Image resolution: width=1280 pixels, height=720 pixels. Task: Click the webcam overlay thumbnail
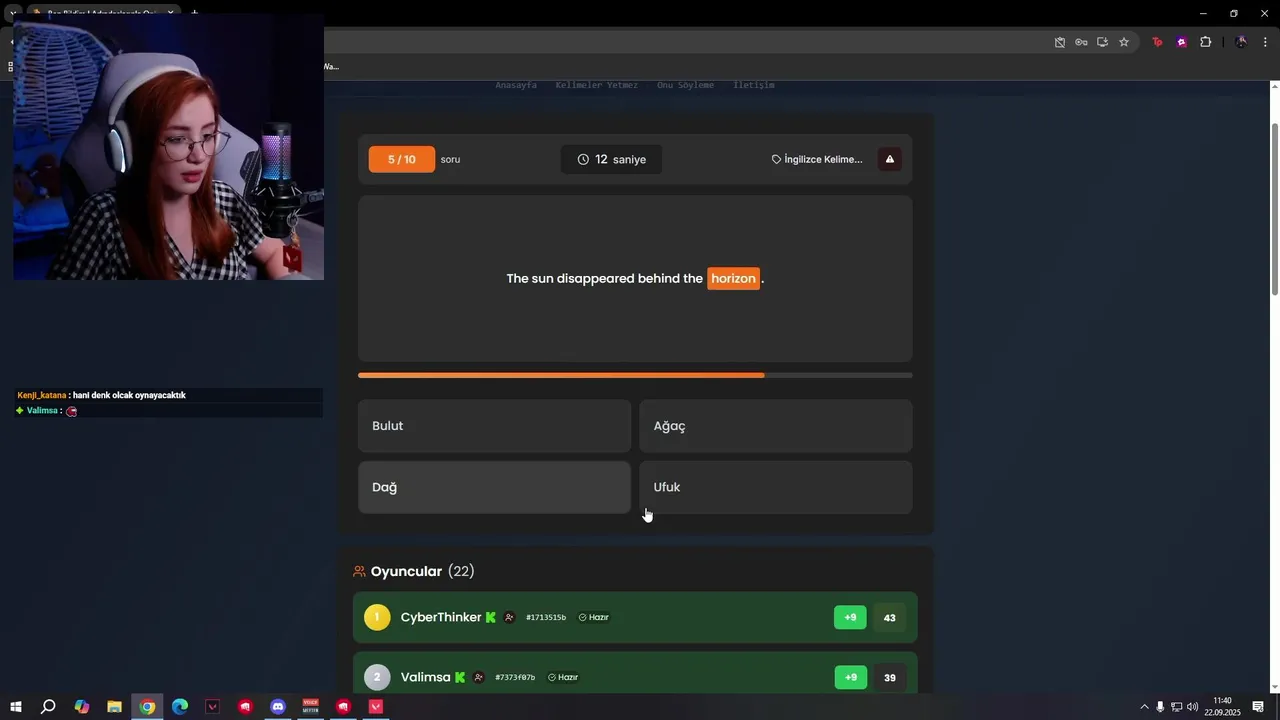[x=168, y=147]
